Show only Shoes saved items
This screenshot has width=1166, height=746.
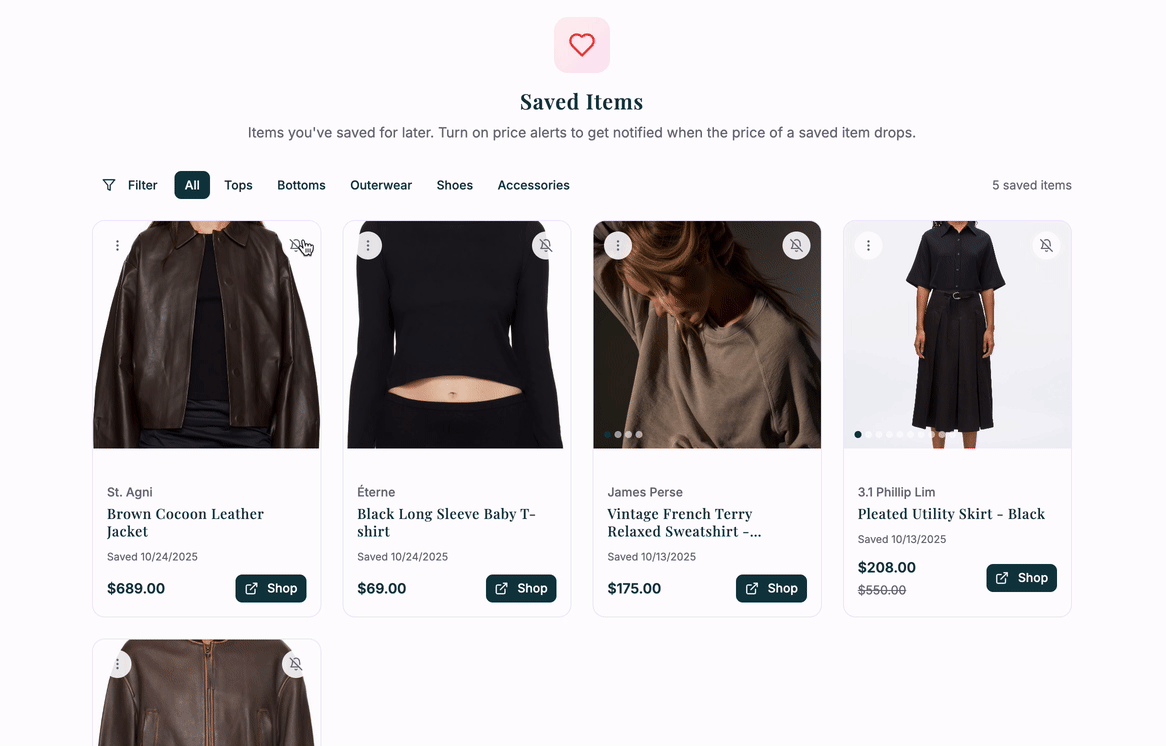pos(455,185)
